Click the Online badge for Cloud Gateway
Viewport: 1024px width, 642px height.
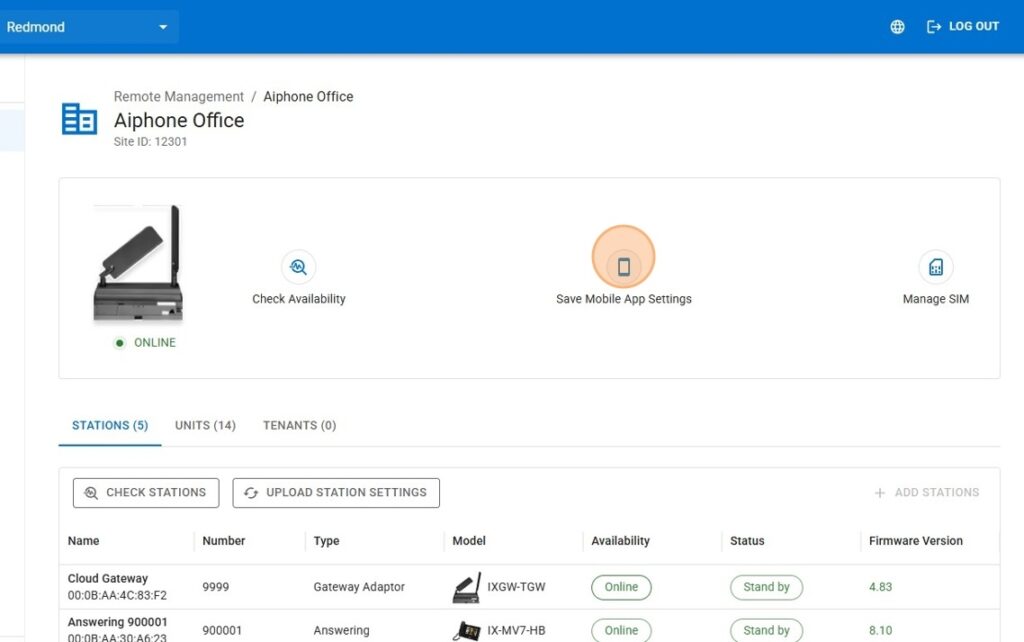tap(621, 587)
